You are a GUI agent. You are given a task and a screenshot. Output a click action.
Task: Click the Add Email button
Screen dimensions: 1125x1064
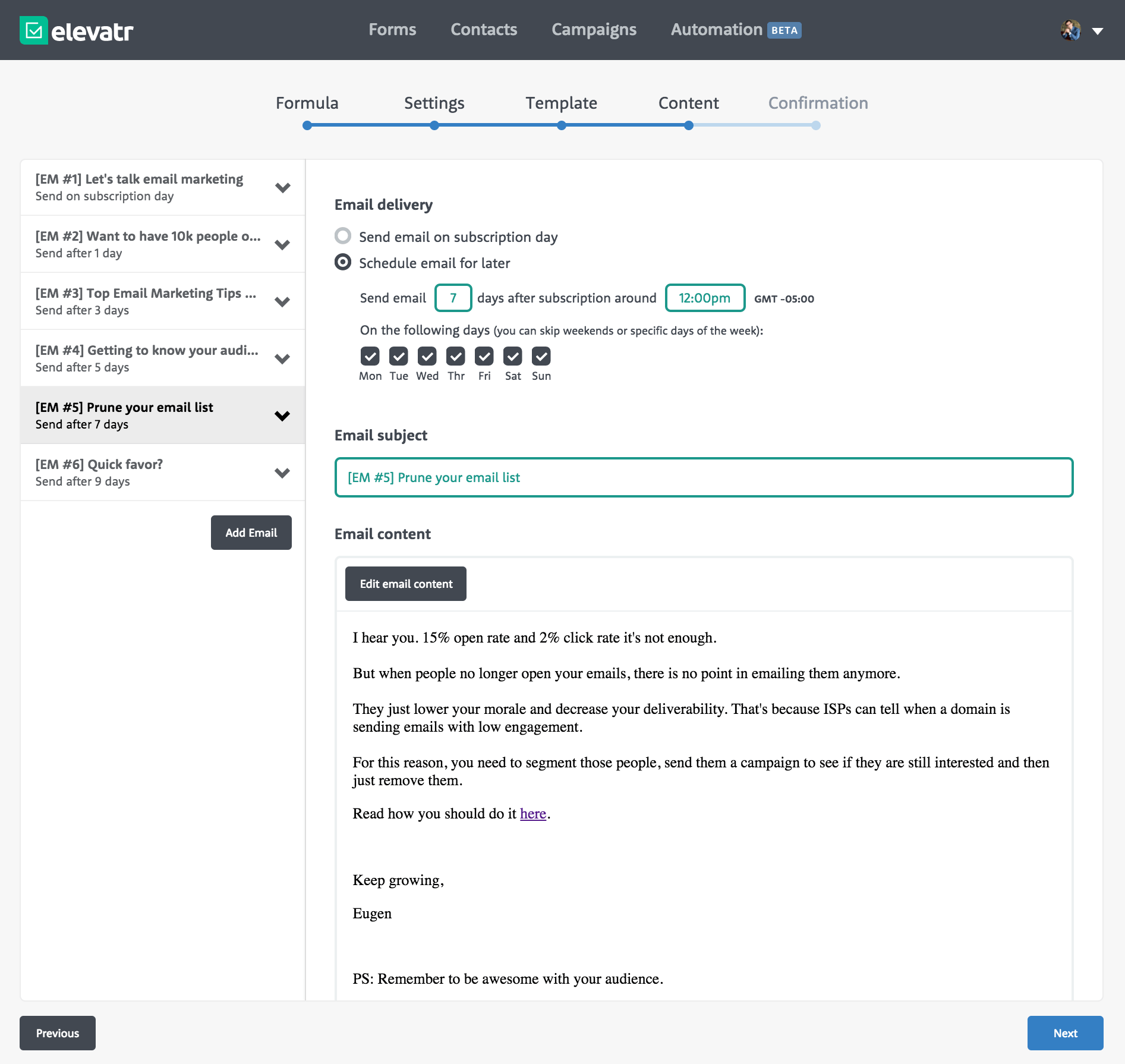251,532
